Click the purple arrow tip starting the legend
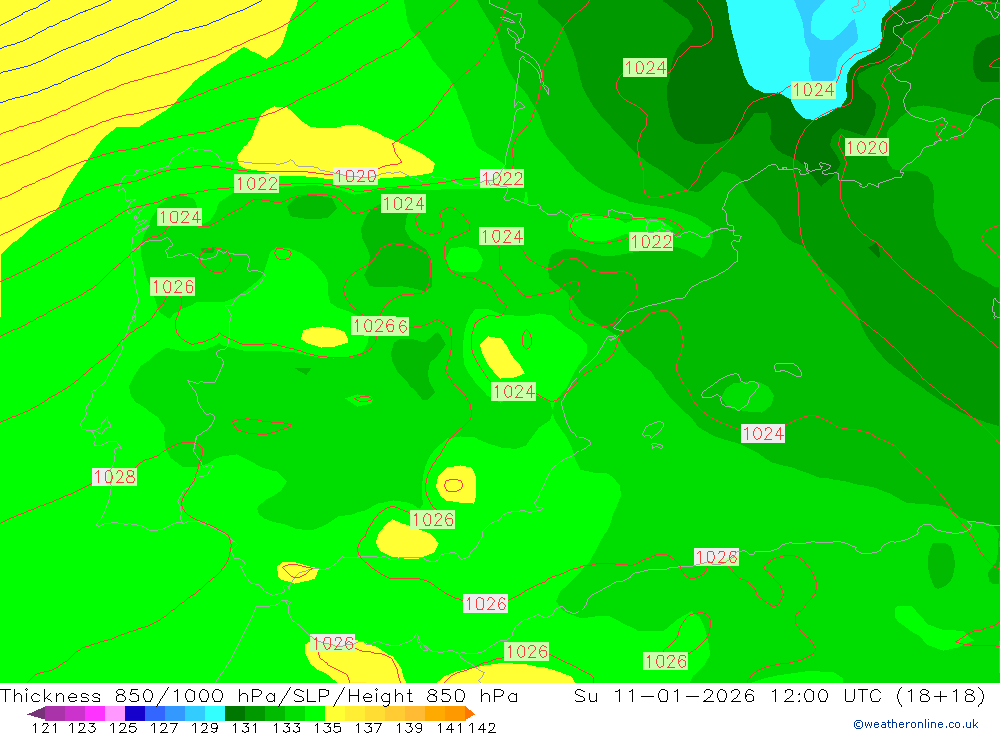 point(36,713)
